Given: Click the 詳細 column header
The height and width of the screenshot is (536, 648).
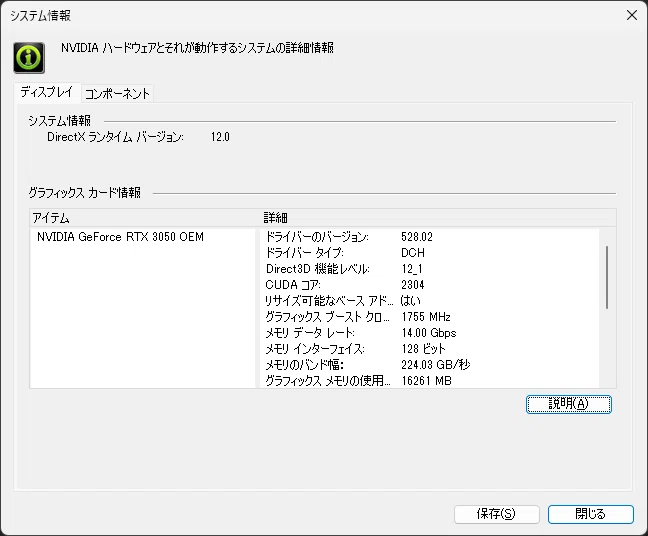Looking at the screenshot, I should tap(438, 218).
